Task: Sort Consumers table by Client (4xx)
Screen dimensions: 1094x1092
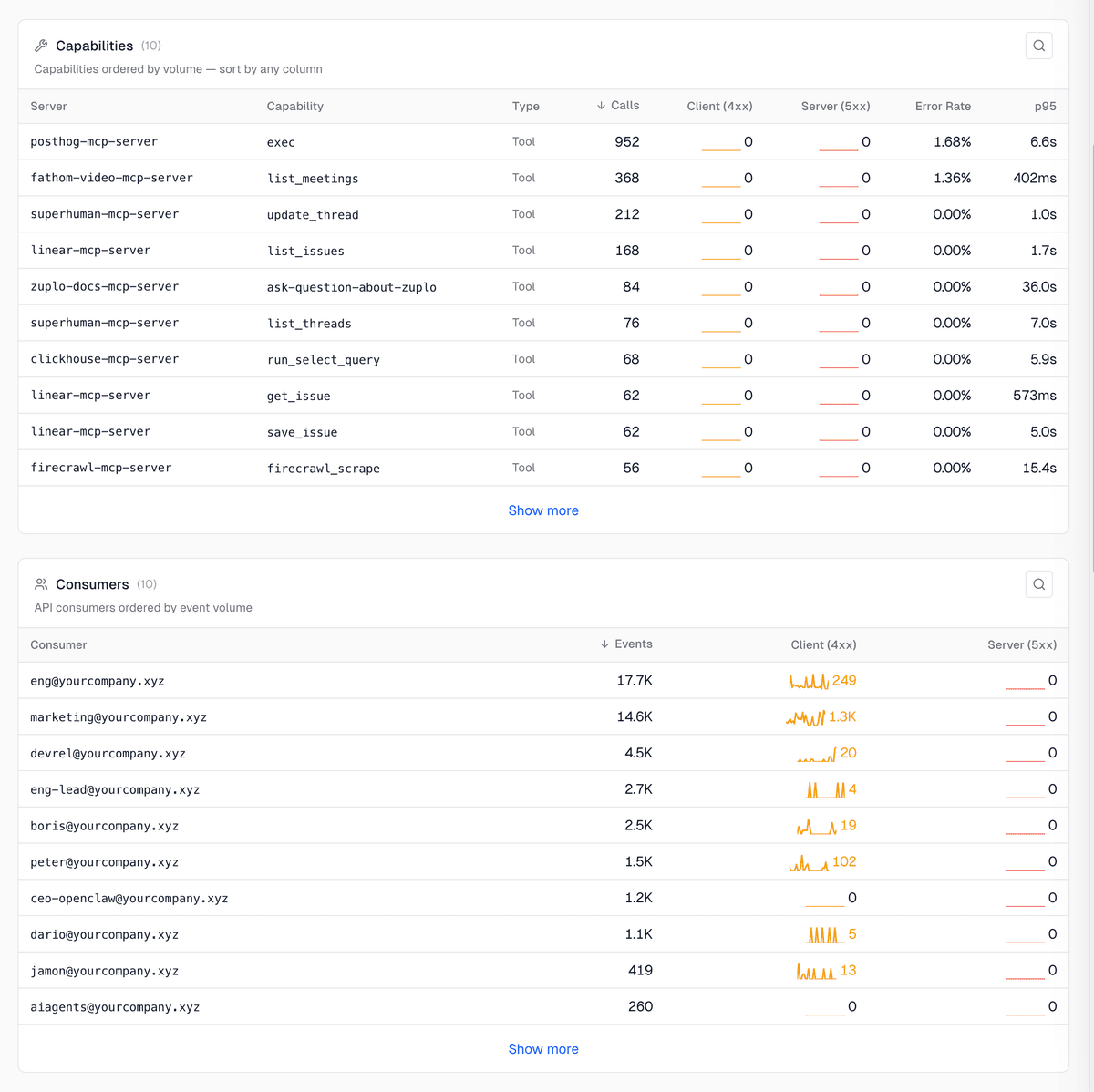Action: (x=823, y=645)
